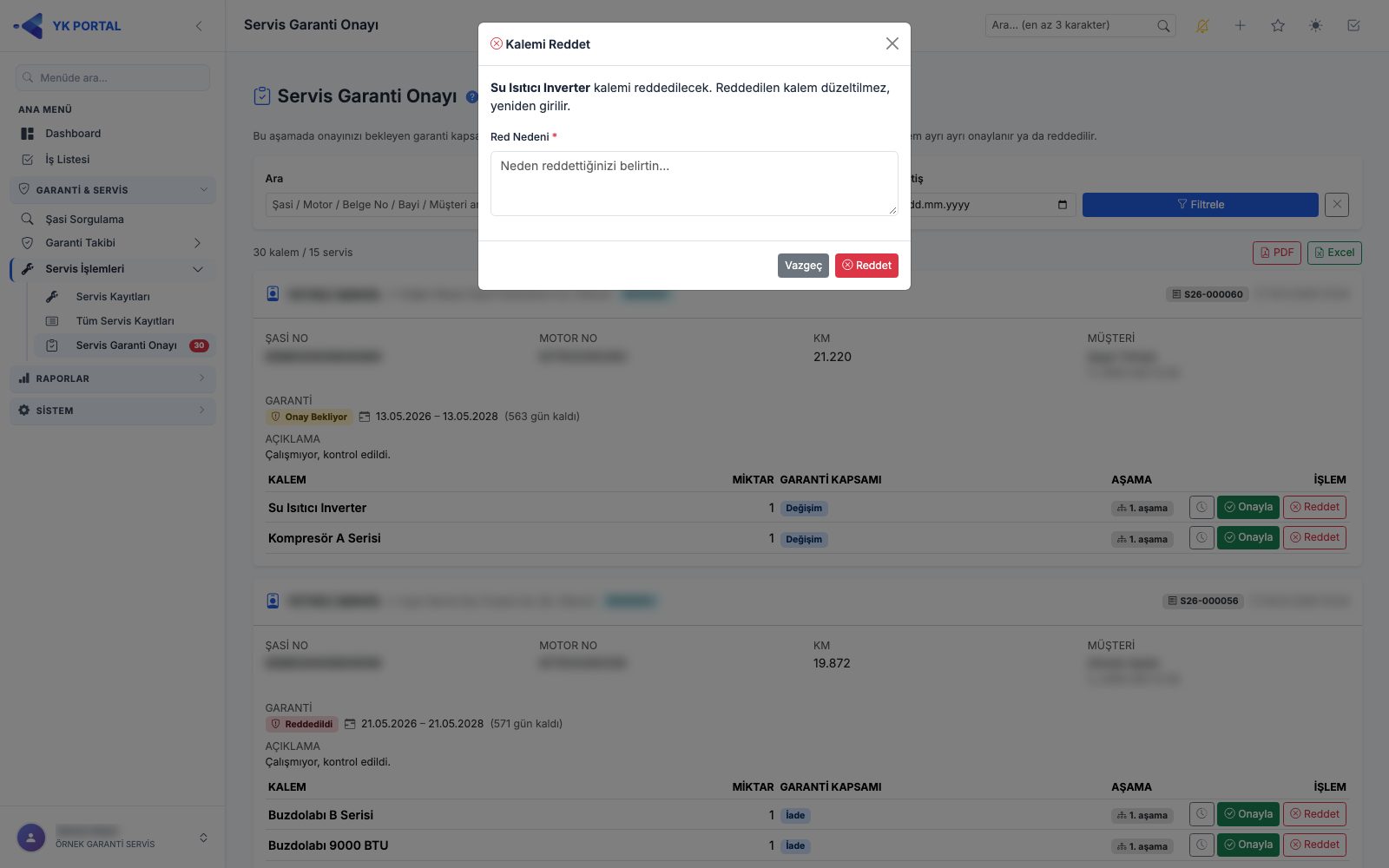Clear filters with X button
This screenshot has height=868, width=1389.
point(1337,205)
